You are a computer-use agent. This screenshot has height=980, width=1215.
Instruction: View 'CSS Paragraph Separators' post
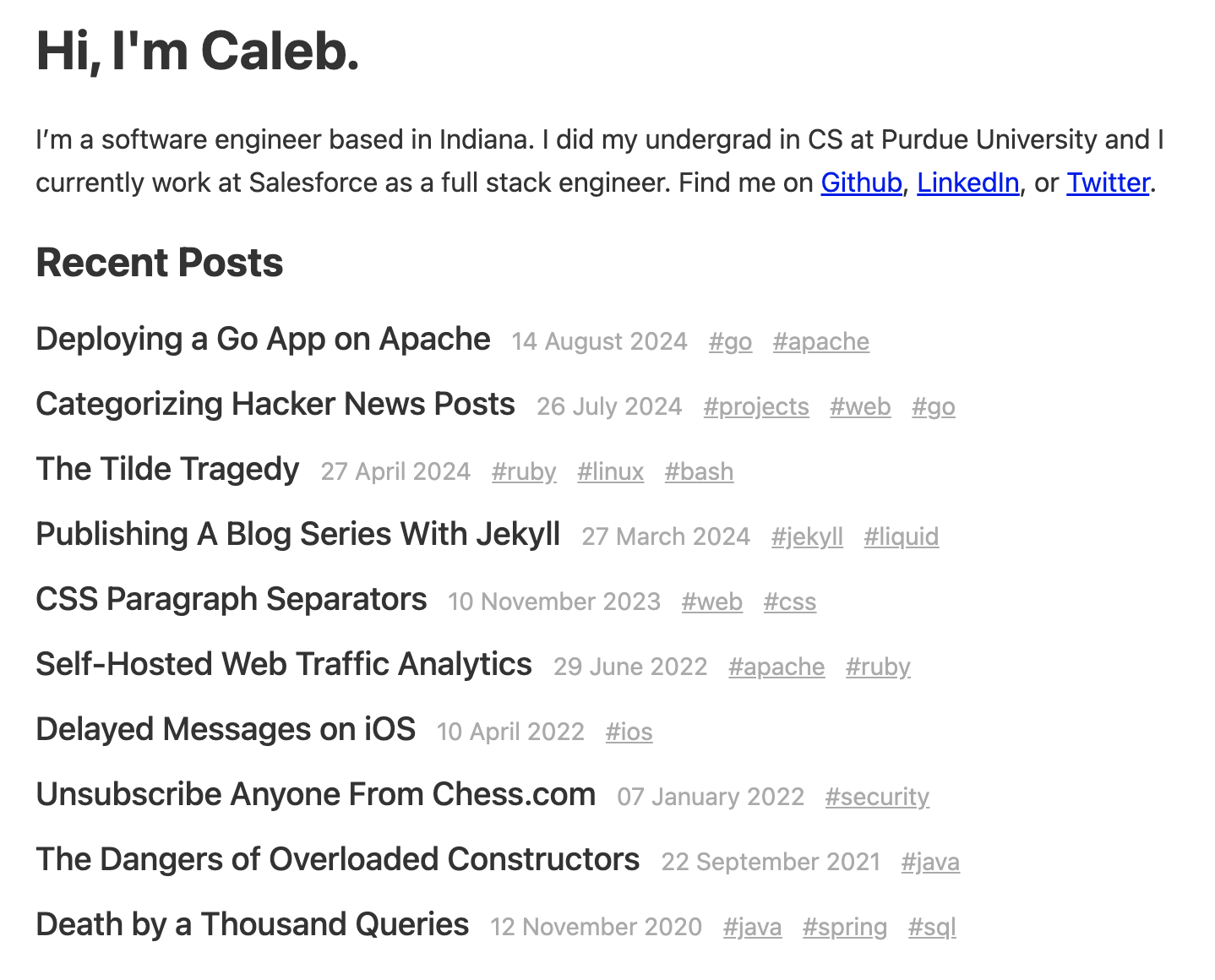[x=232, y=599]
